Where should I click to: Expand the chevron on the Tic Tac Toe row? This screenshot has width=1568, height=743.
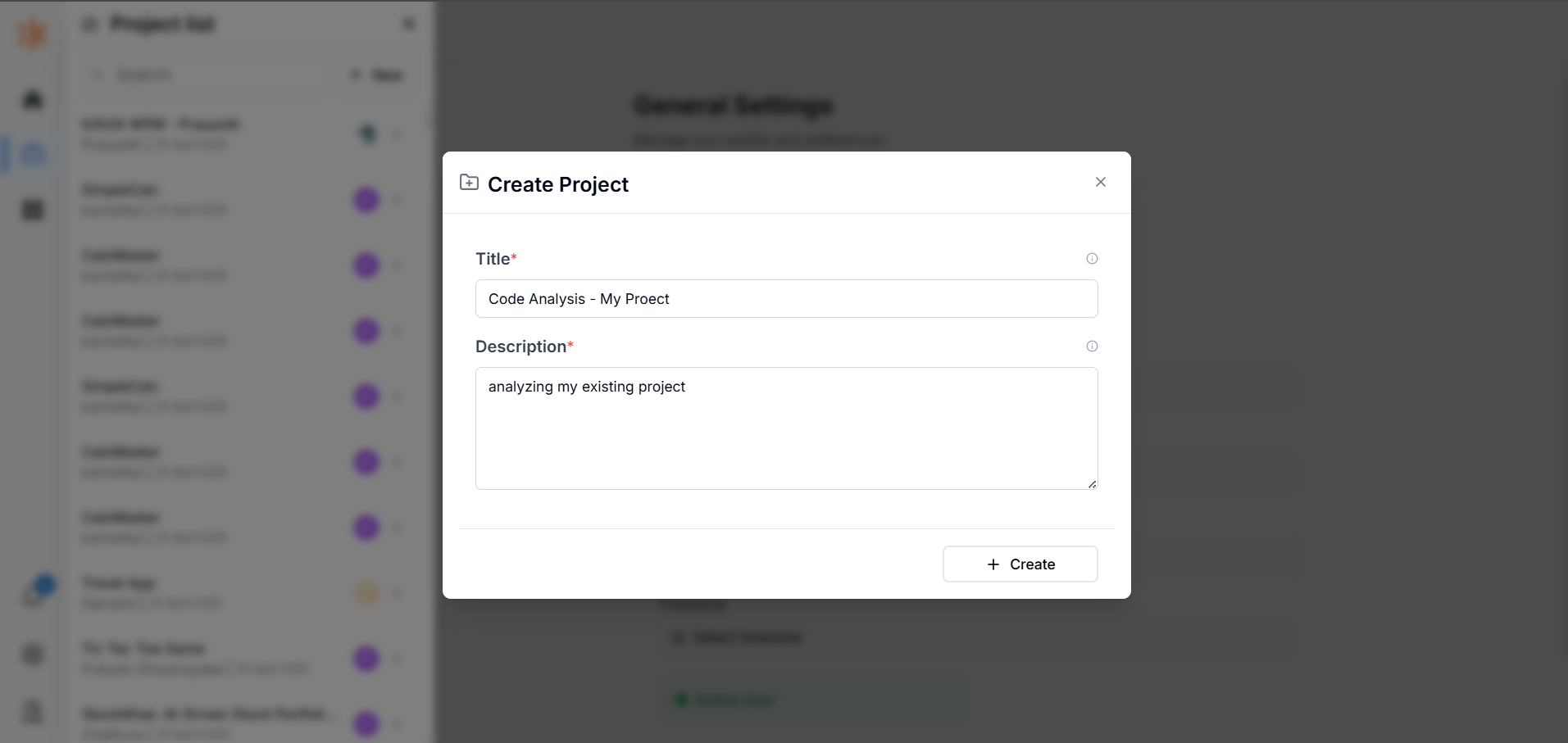(398, 659)
